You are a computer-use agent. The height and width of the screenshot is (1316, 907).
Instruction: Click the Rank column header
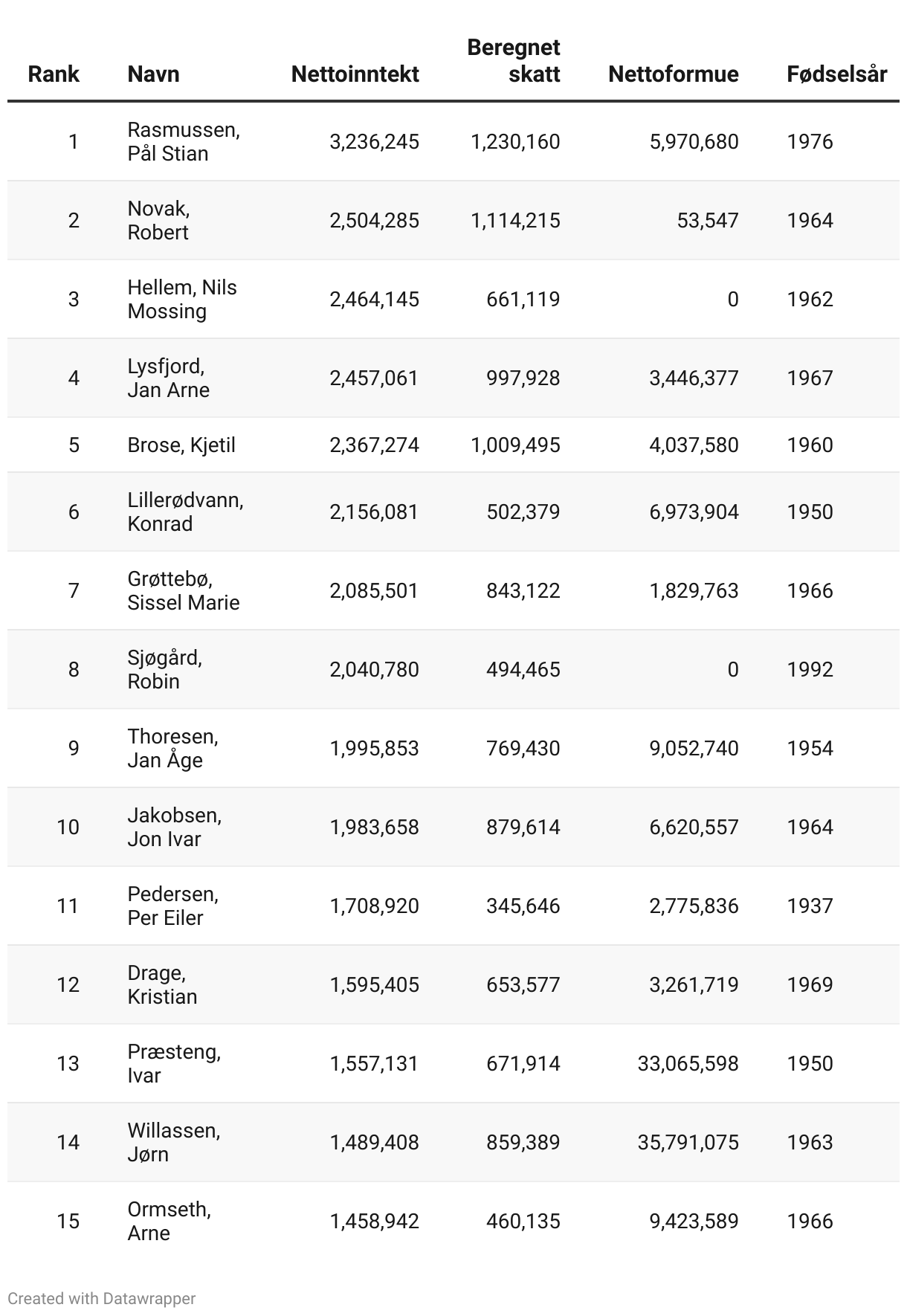pos(54,74)
